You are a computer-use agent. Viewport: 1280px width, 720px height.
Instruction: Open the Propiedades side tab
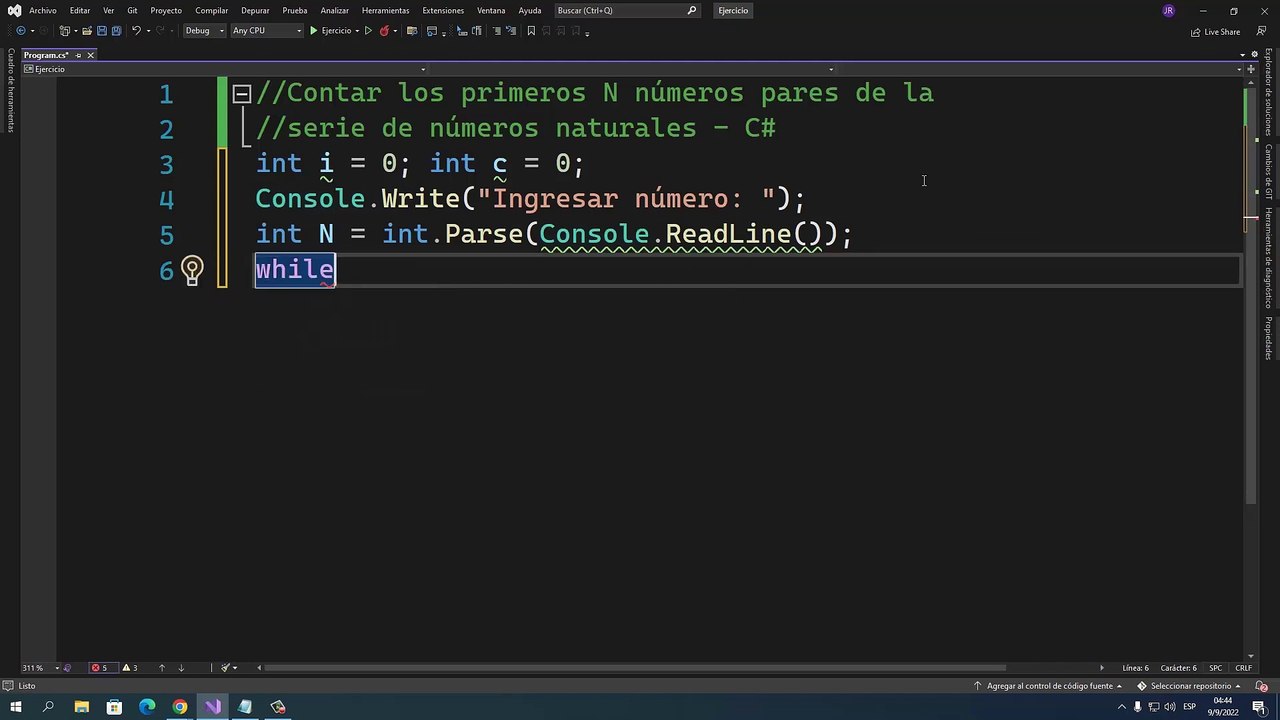[x=1268, y=338]
